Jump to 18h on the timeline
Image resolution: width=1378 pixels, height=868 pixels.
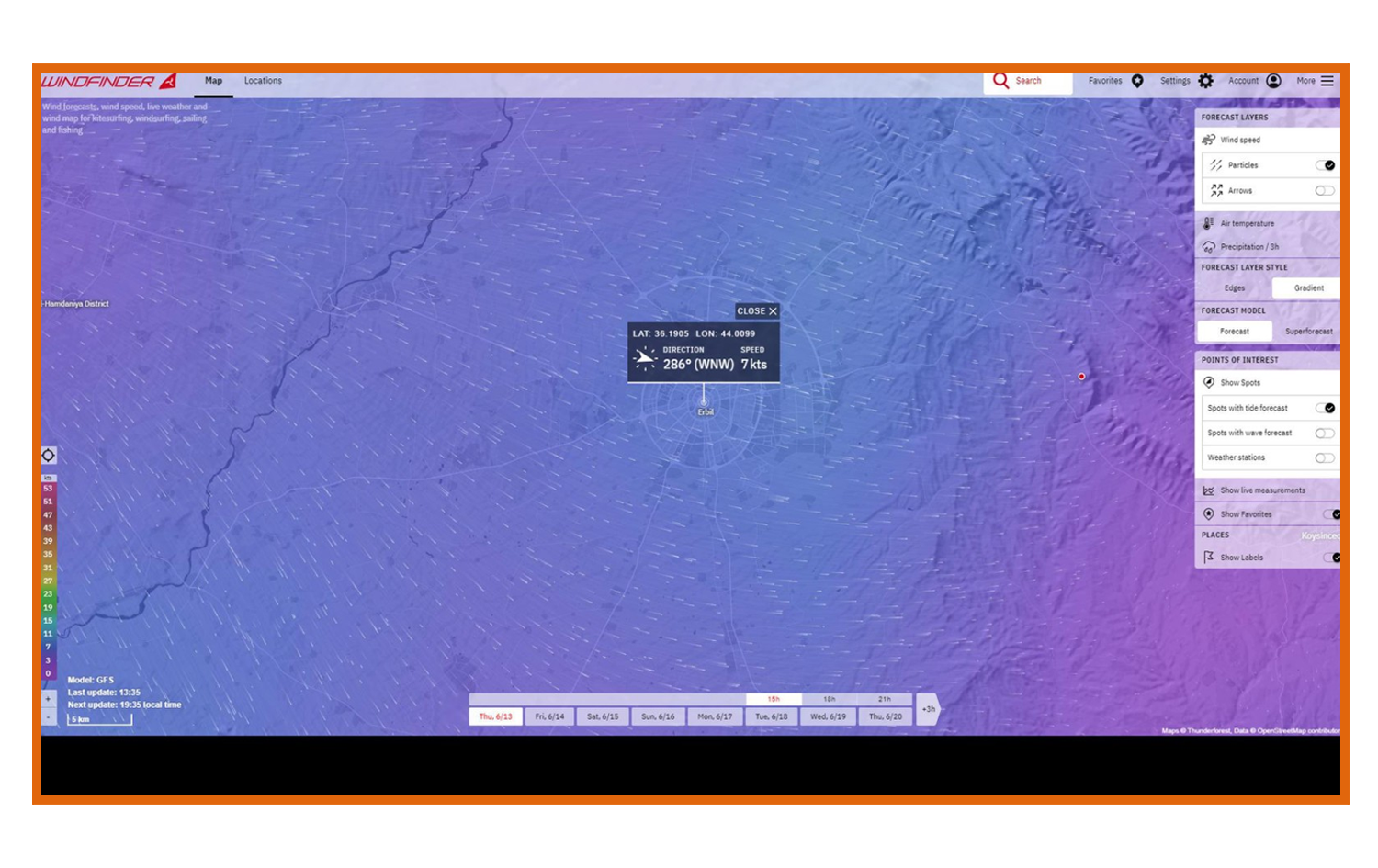pos(829,699)
